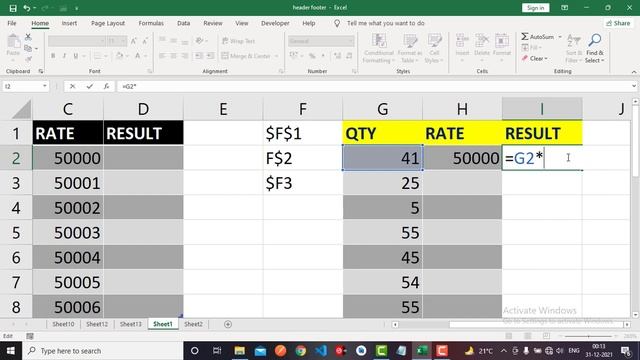Go to the Data tab

[x=183, y=23]
